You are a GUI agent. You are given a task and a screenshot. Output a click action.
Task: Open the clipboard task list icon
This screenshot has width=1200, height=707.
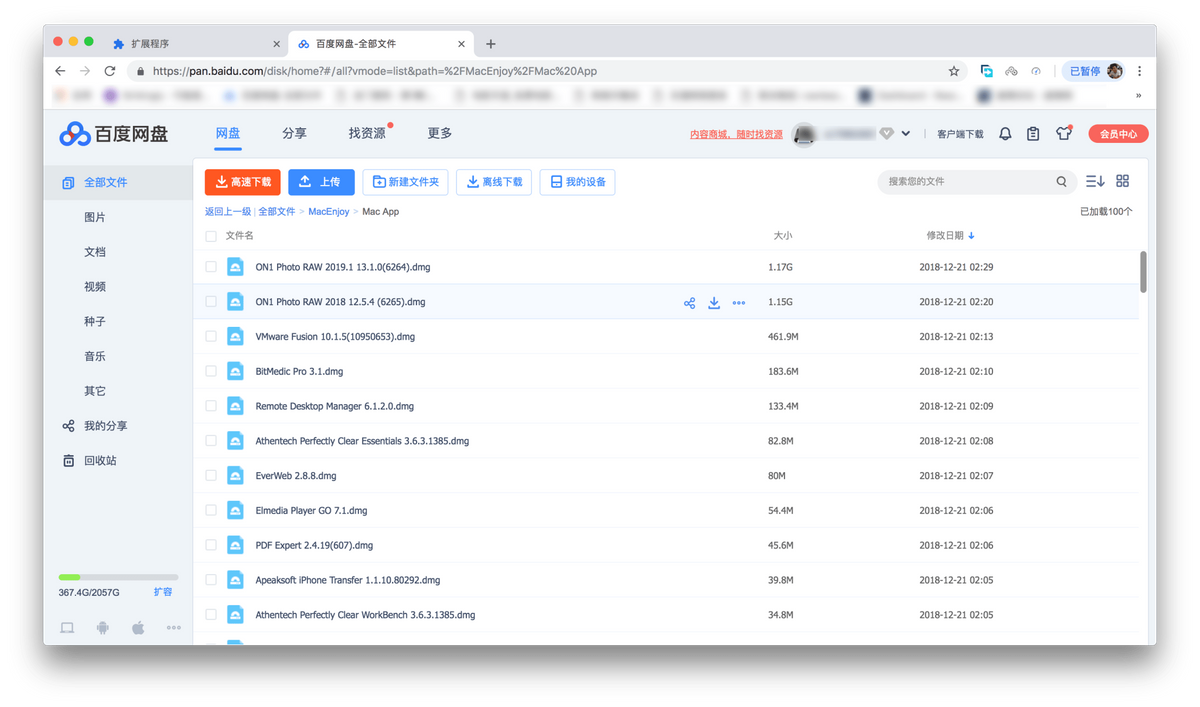click(x=1033, y=134)
